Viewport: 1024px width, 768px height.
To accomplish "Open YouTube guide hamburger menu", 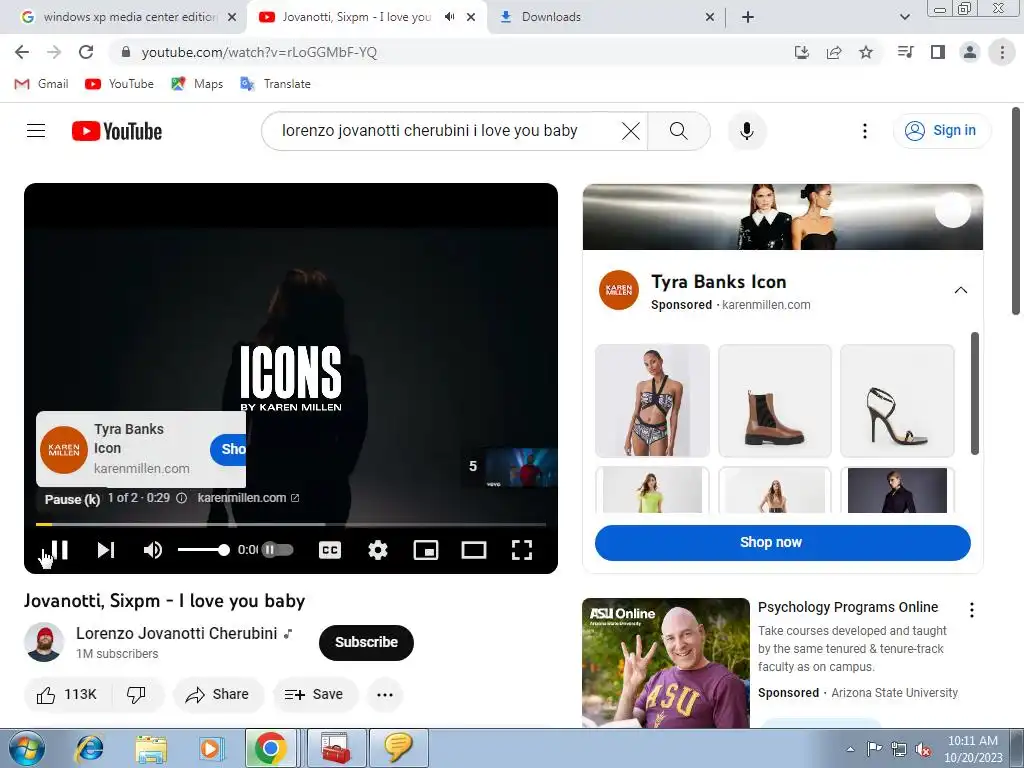I will (x=36, y=131).
